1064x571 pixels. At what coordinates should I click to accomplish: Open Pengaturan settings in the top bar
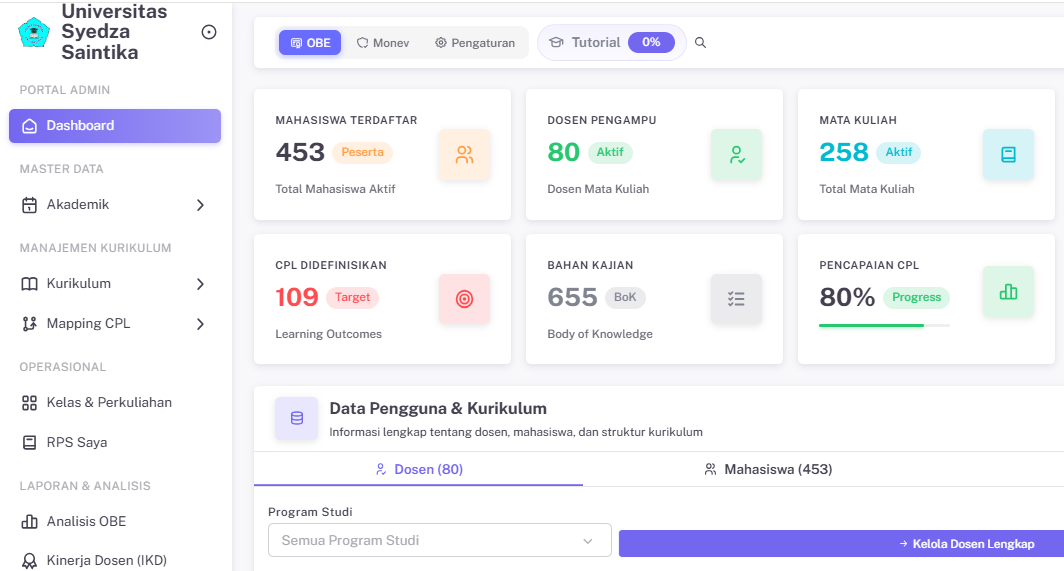click(x=474, y=43)
